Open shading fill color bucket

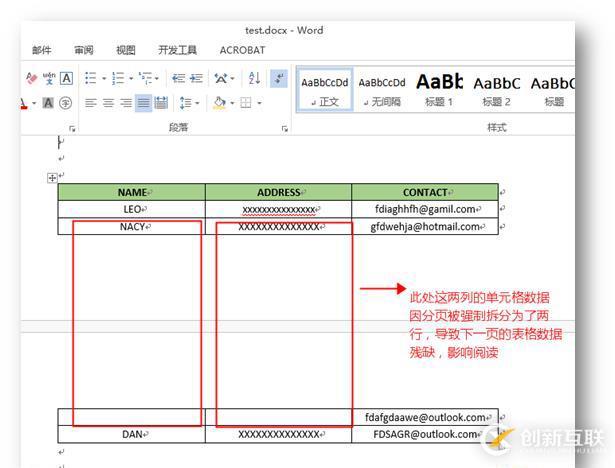219,103
